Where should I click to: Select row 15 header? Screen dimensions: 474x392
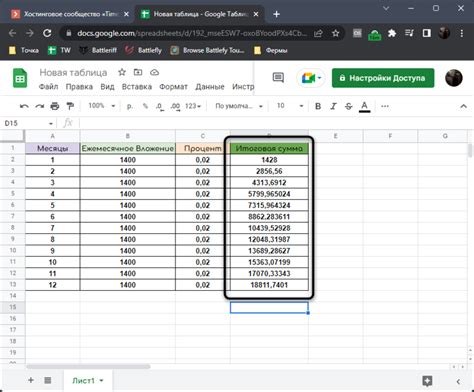click(x=13, y=307)
